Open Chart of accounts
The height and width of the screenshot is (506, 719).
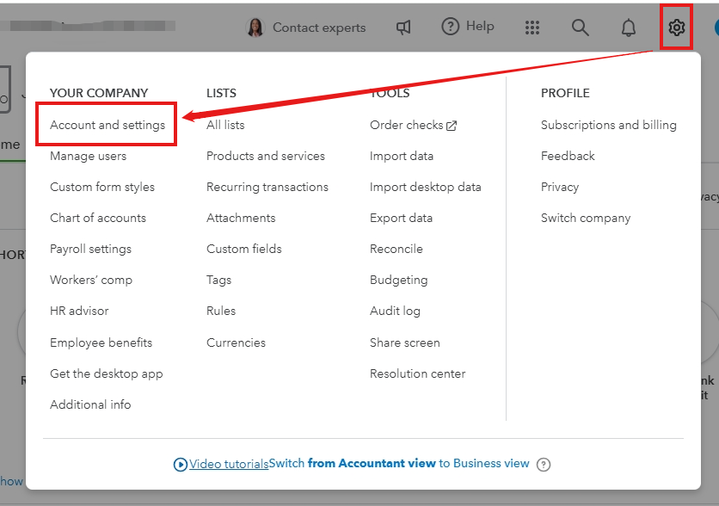coord(98,218)
